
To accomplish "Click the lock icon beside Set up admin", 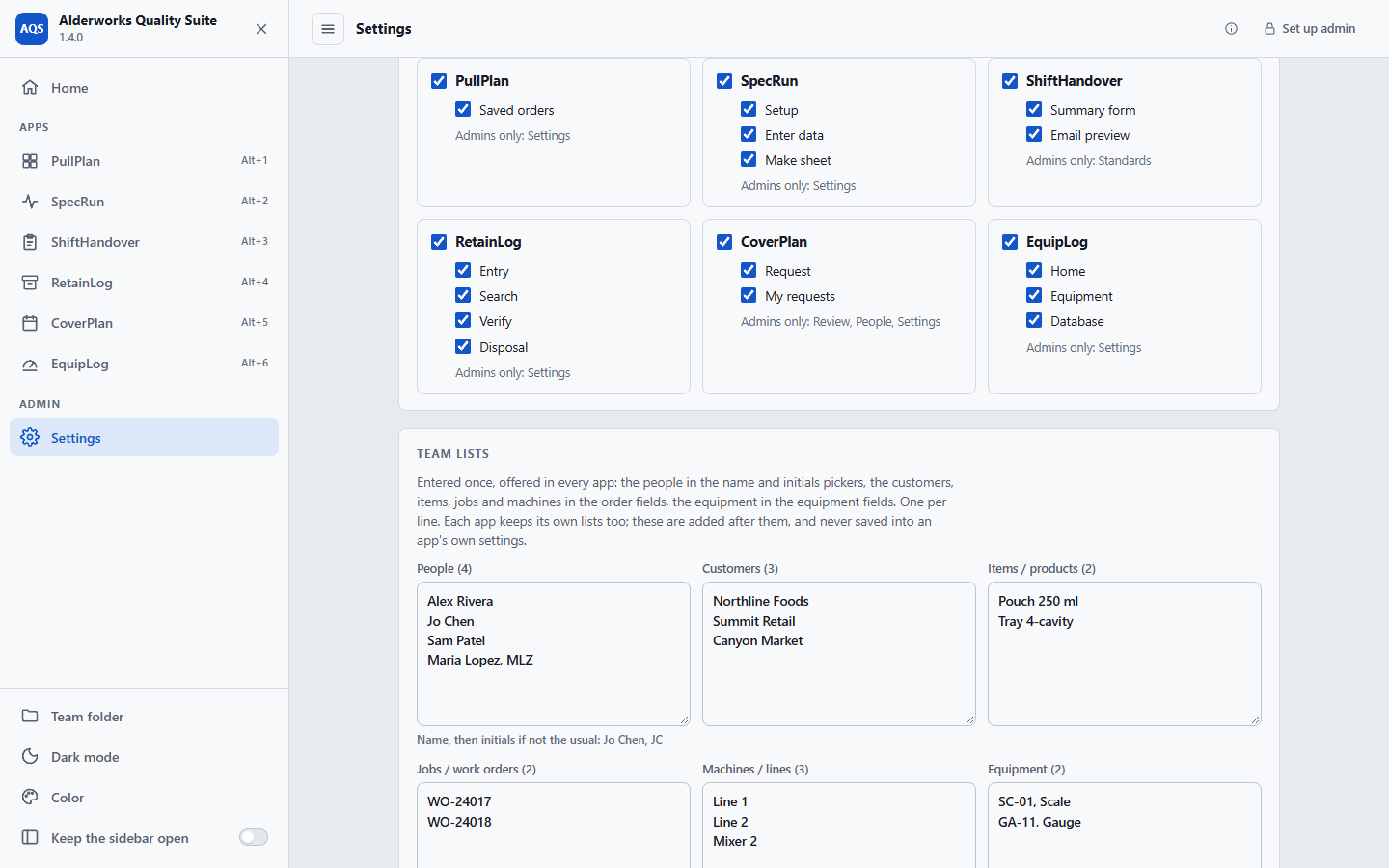I will [x=1269, y=29].
